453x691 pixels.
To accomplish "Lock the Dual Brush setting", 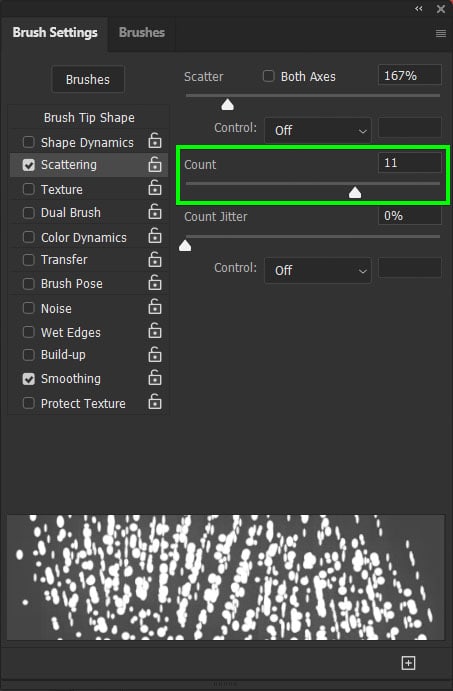I will [x=155, y=212].
